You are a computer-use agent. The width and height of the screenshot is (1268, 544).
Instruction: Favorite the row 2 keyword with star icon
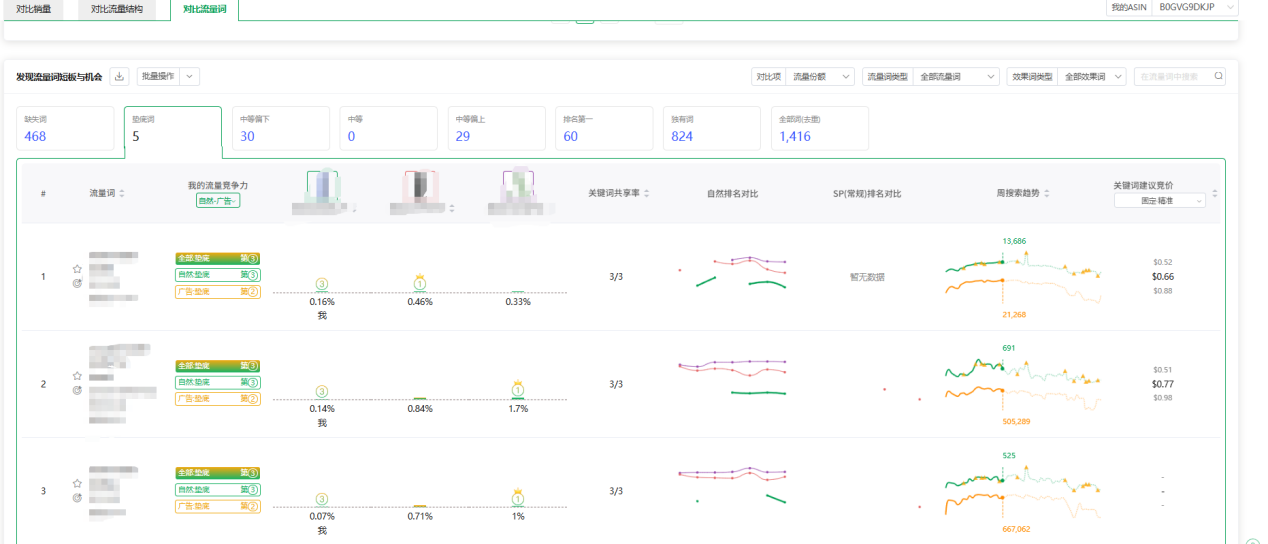click(77, 376)
